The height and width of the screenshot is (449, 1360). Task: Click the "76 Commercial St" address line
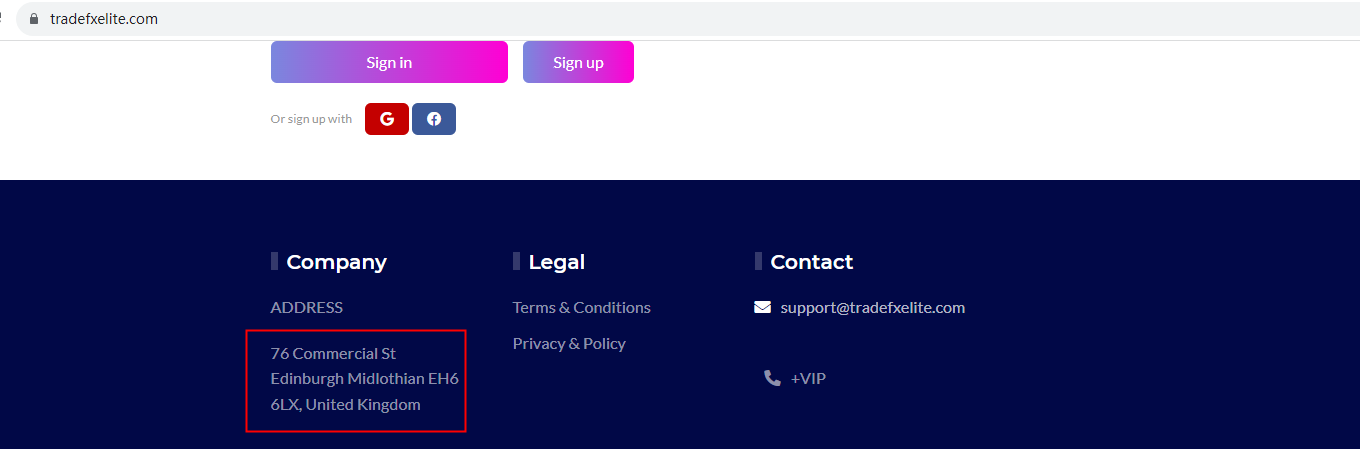333,353
